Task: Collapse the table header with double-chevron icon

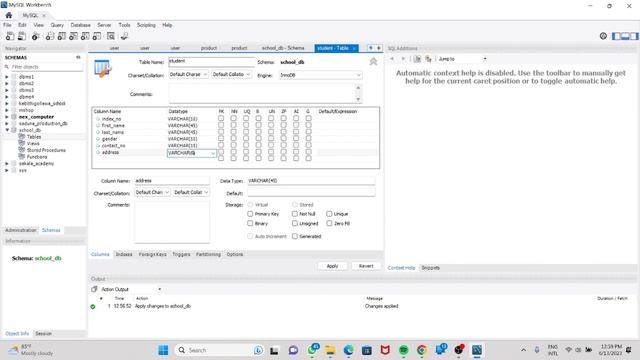Action: coord(373,62)
